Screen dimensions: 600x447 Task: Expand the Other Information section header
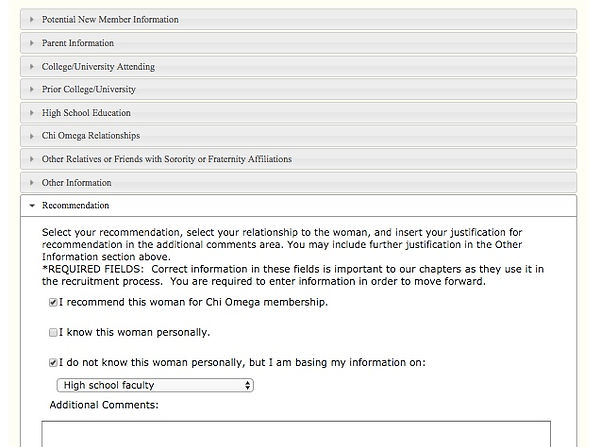pyautogui.click(x=298, y=183)
